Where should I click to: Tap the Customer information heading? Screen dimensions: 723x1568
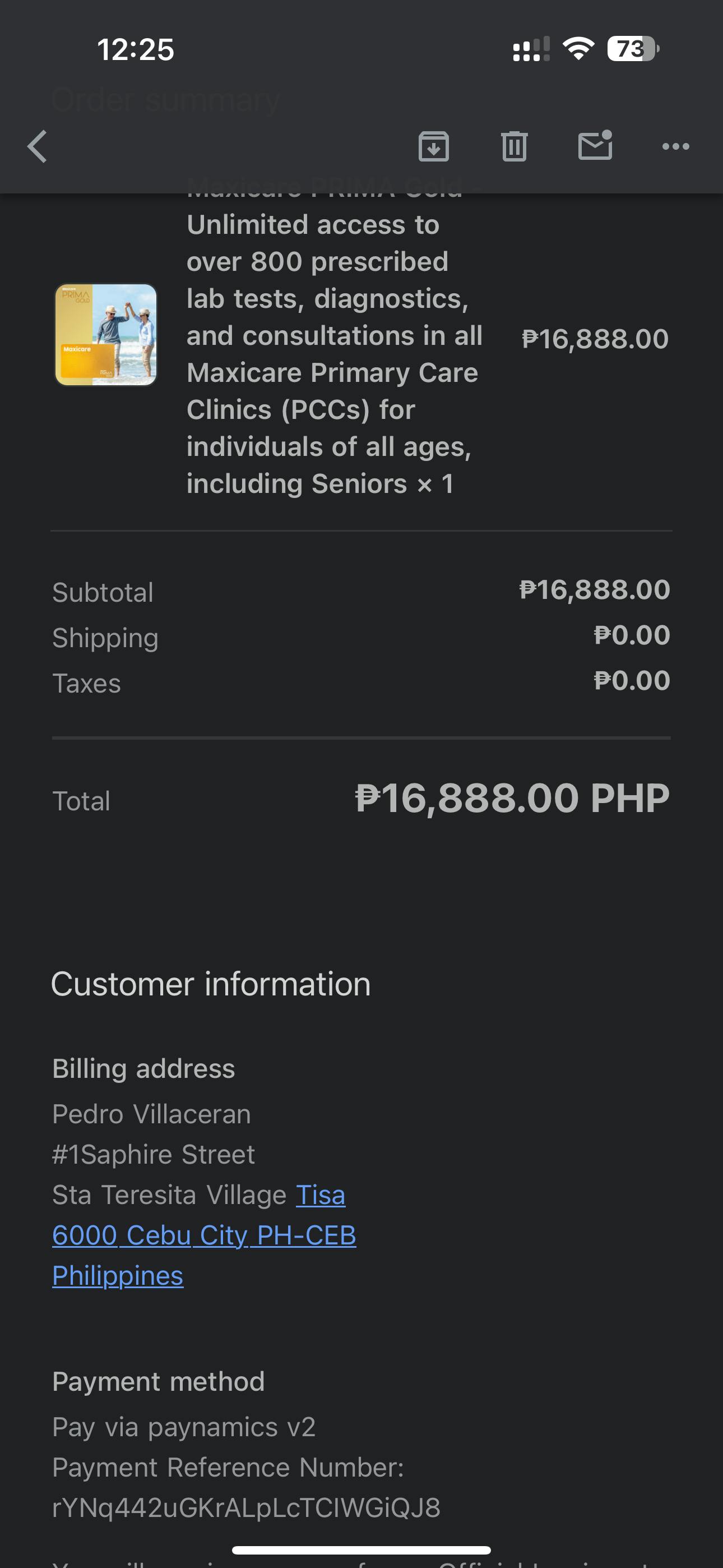tap(211, 984)
